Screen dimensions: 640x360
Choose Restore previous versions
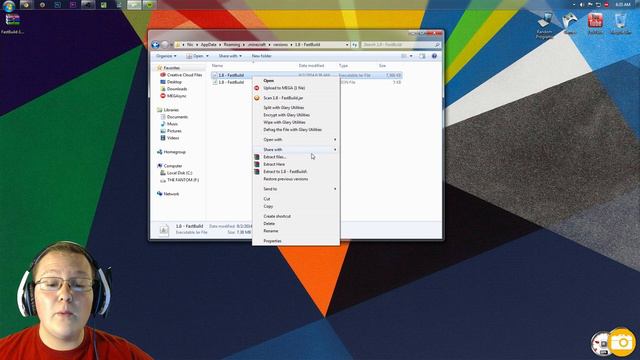(296, 179)
